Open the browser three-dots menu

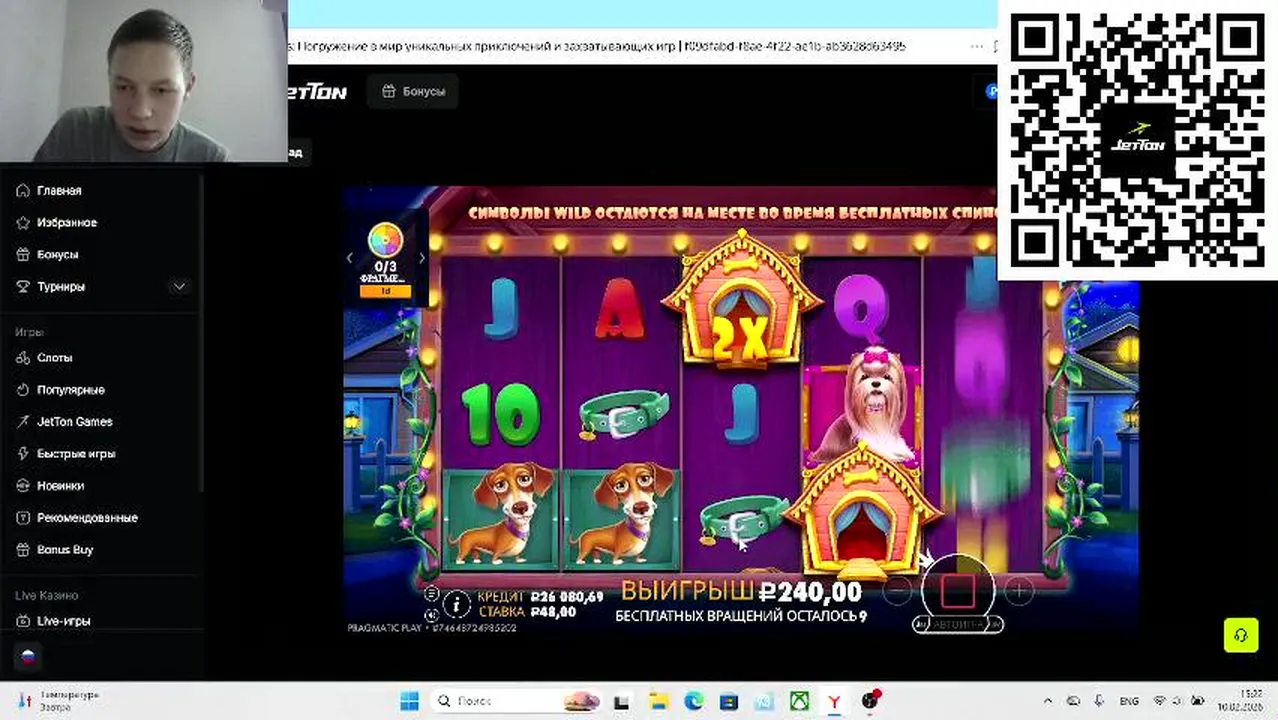(977, 46)
